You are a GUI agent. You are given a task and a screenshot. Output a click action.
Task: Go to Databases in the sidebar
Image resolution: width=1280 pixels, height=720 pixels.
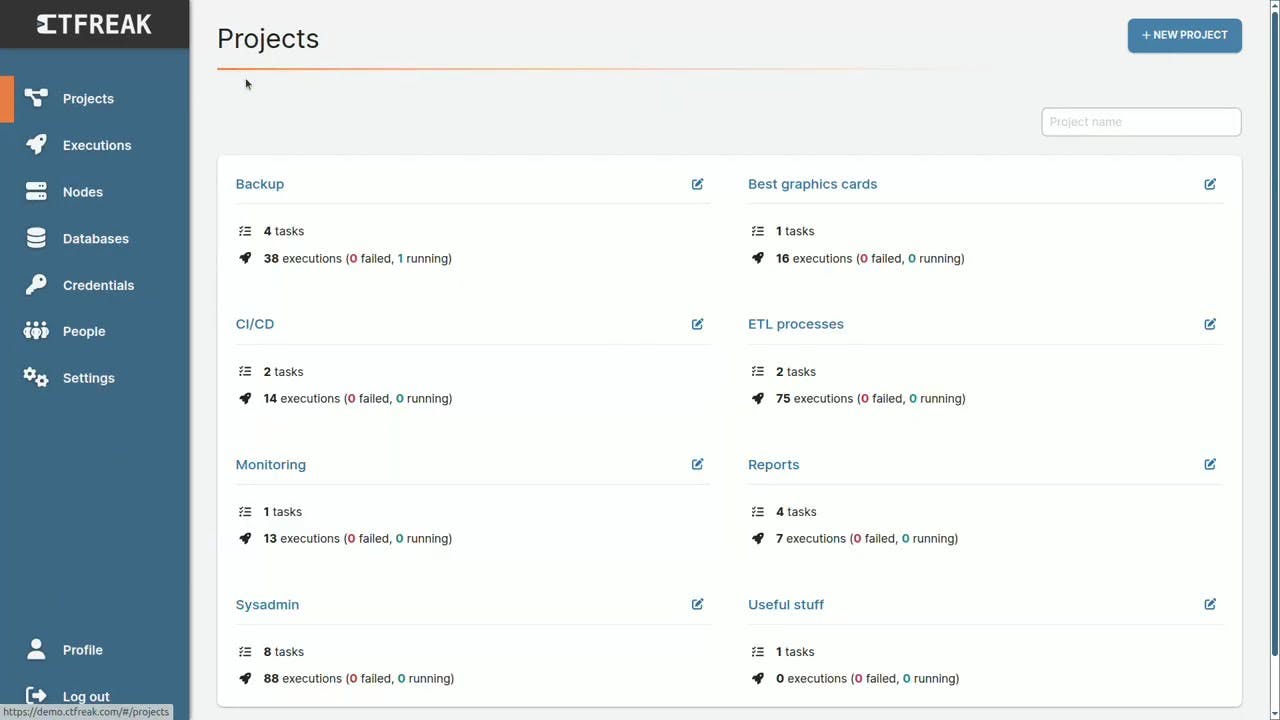[96, 239]
